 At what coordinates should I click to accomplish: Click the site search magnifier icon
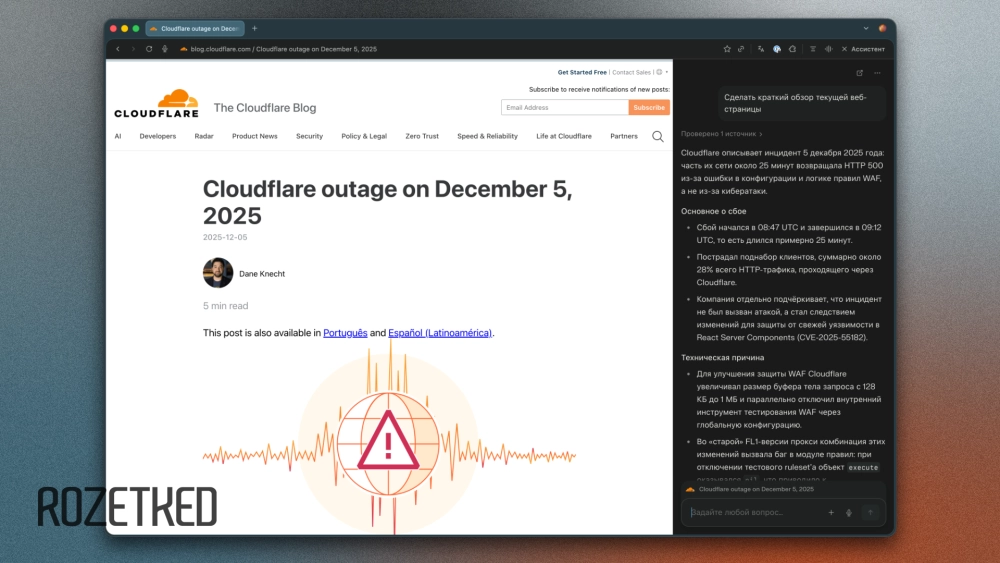657,136
